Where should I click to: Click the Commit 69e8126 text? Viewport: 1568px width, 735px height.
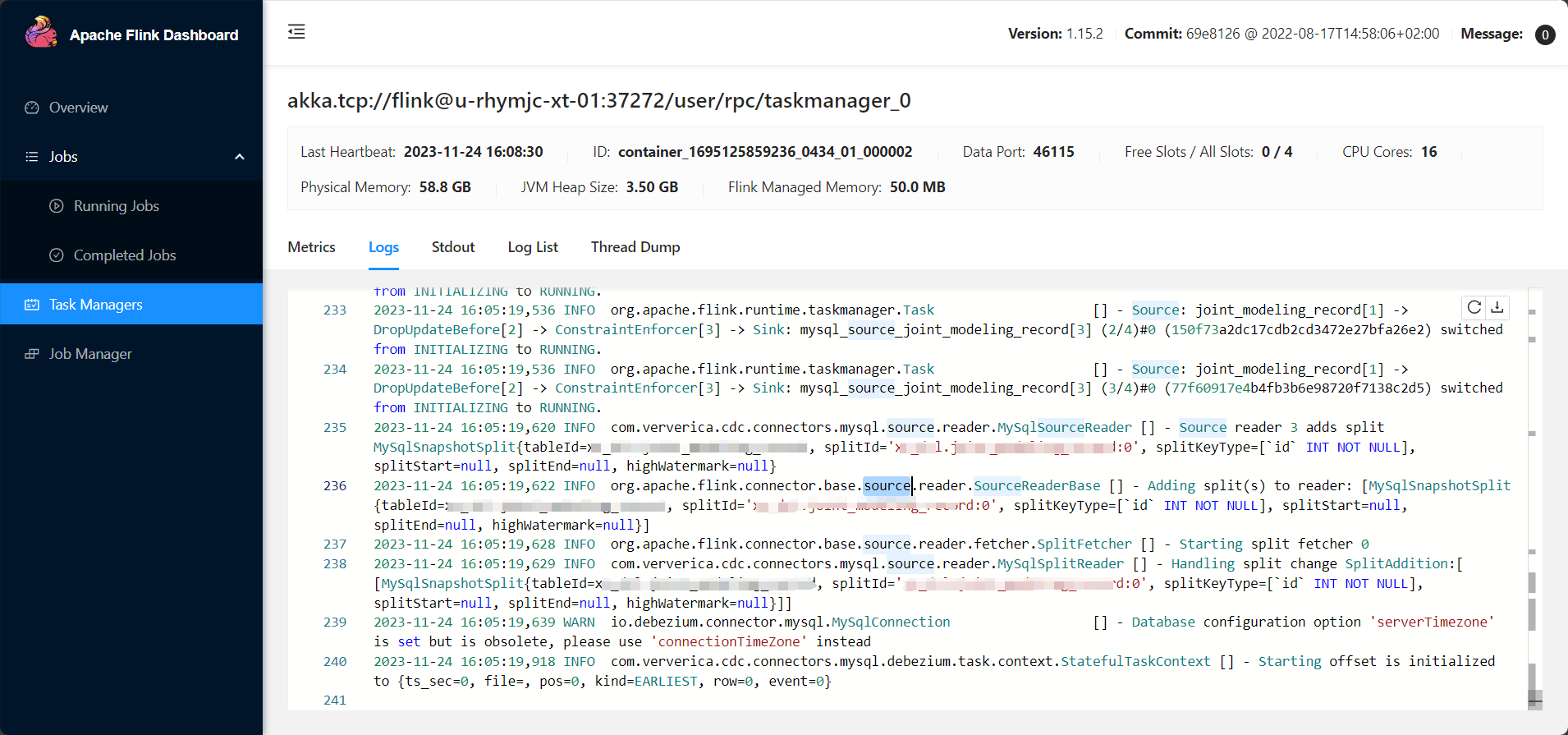click(x=1281, y=34)
